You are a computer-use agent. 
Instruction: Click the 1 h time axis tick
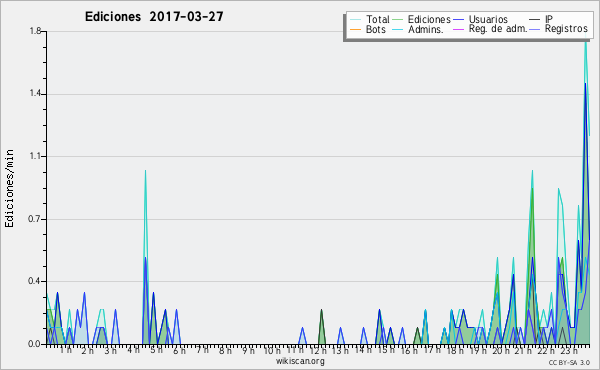point(65,350)
